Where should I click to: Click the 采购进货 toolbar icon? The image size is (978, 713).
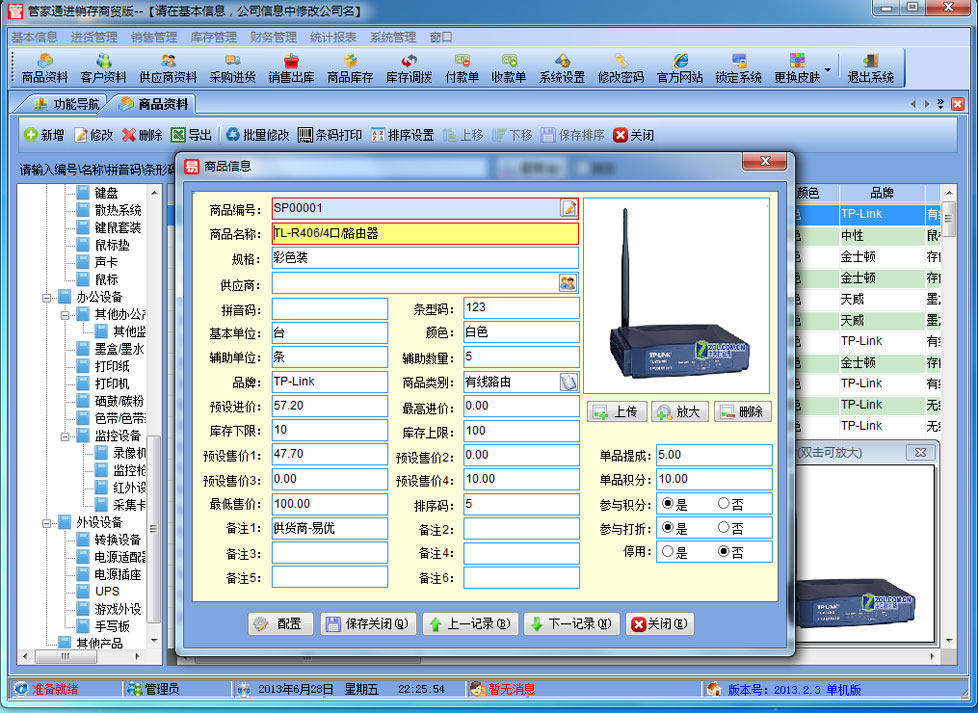coord(232,68)
